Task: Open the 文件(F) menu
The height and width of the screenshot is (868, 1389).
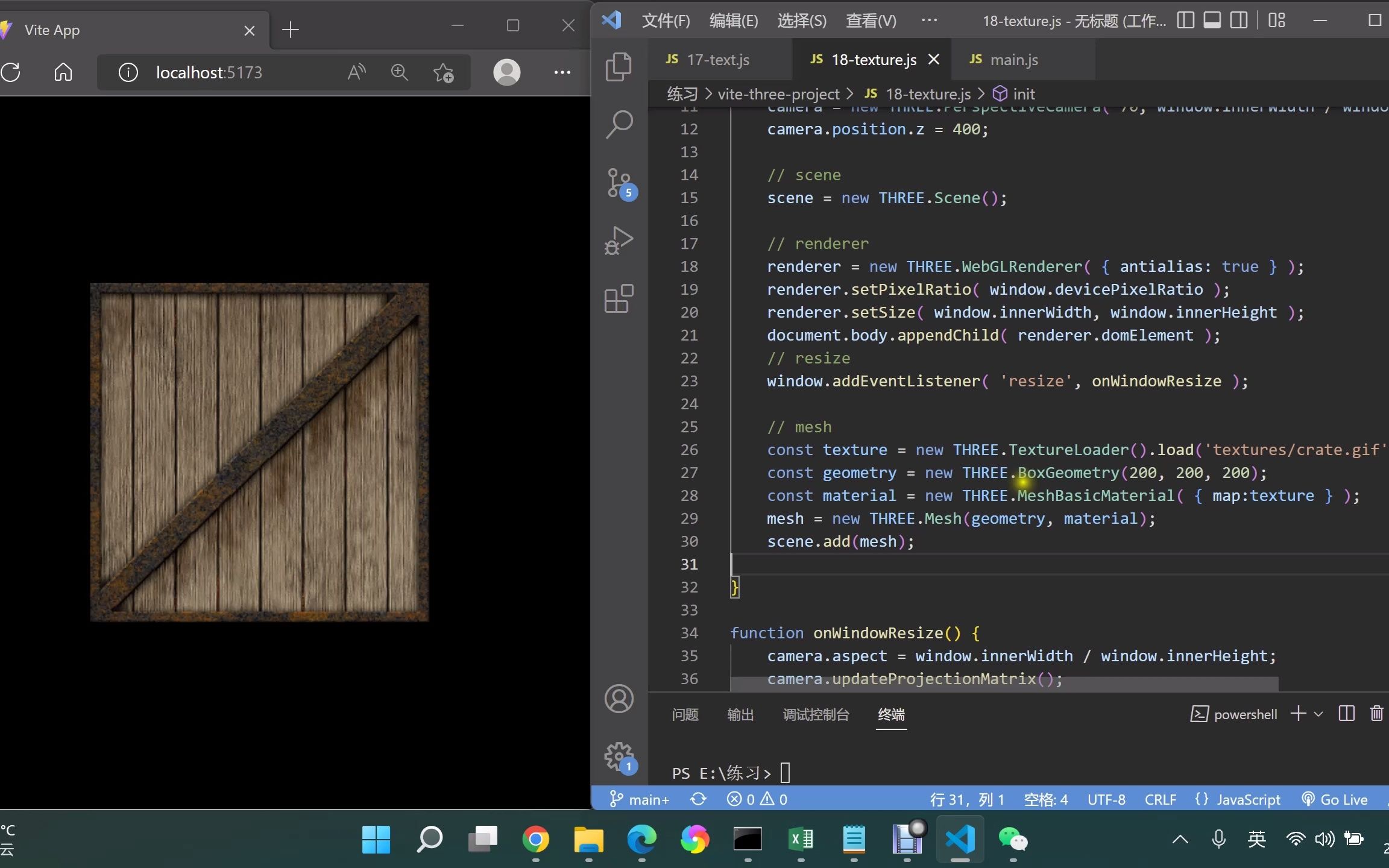Action: 666,20
